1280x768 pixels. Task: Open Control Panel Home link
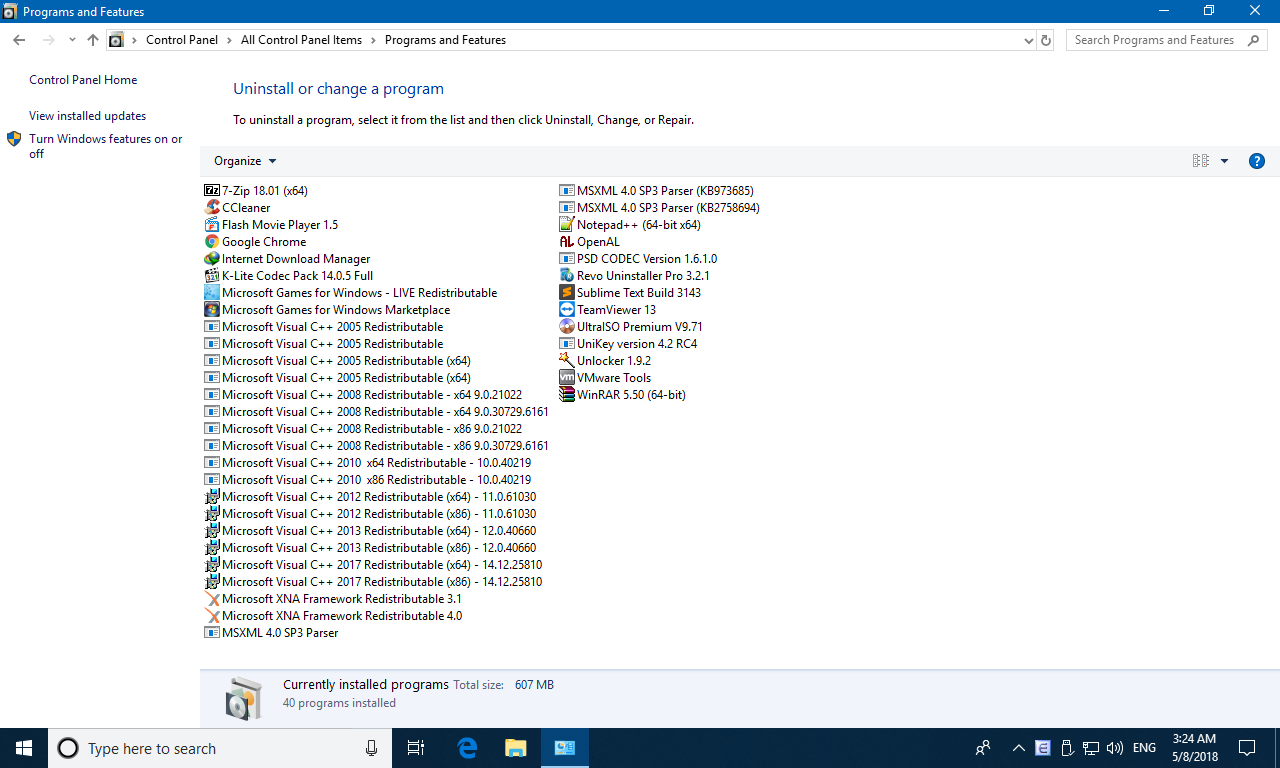(83, 80)
